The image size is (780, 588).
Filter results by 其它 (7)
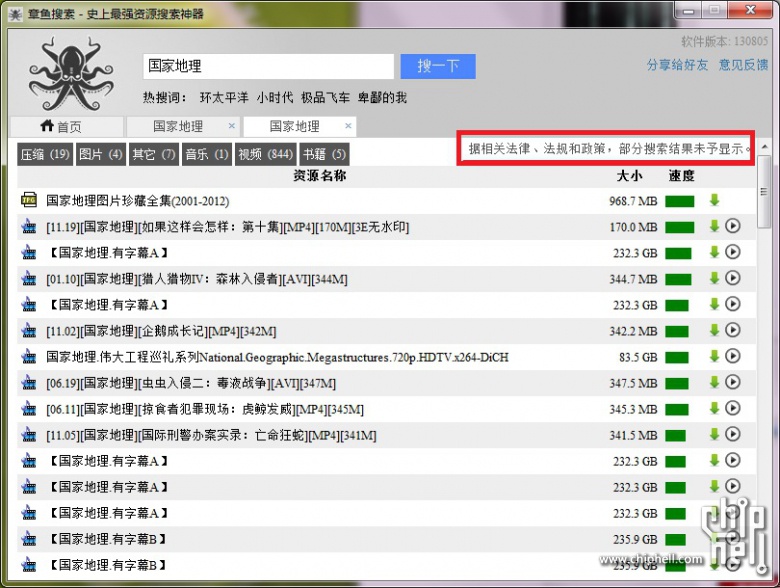click(154, 154)
